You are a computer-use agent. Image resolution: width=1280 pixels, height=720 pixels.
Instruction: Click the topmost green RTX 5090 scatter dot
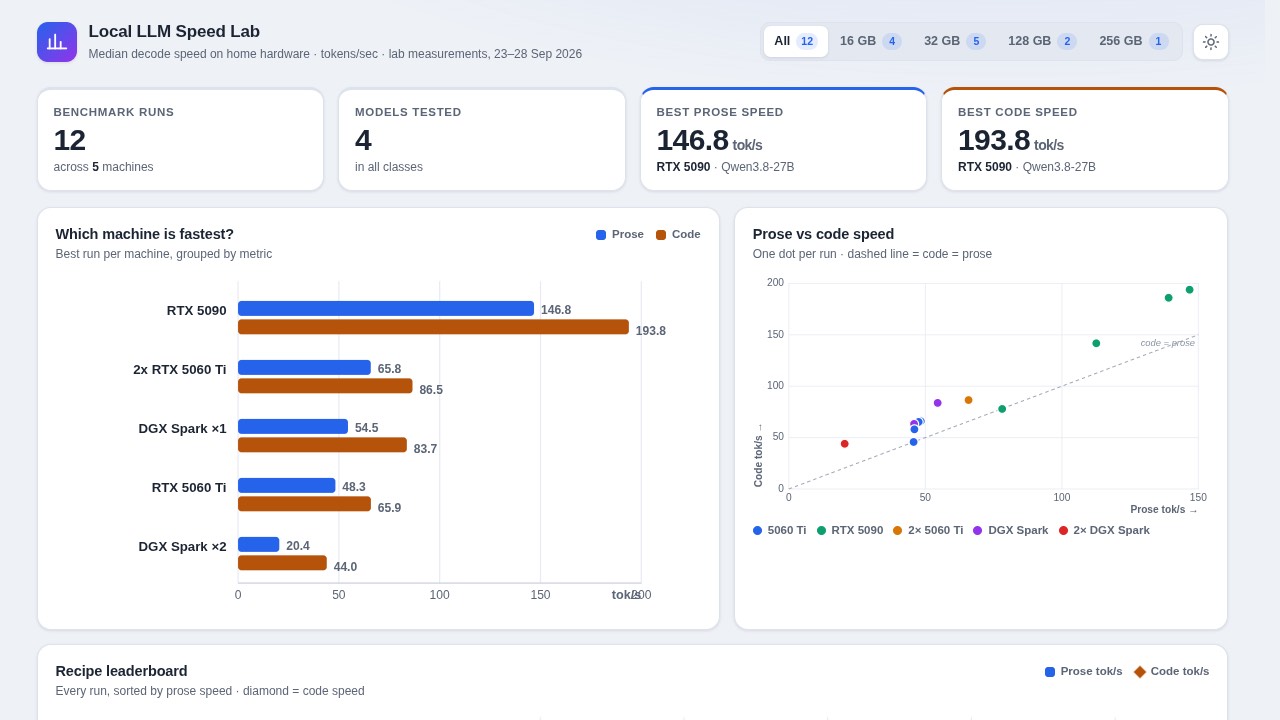point(1189,290)
